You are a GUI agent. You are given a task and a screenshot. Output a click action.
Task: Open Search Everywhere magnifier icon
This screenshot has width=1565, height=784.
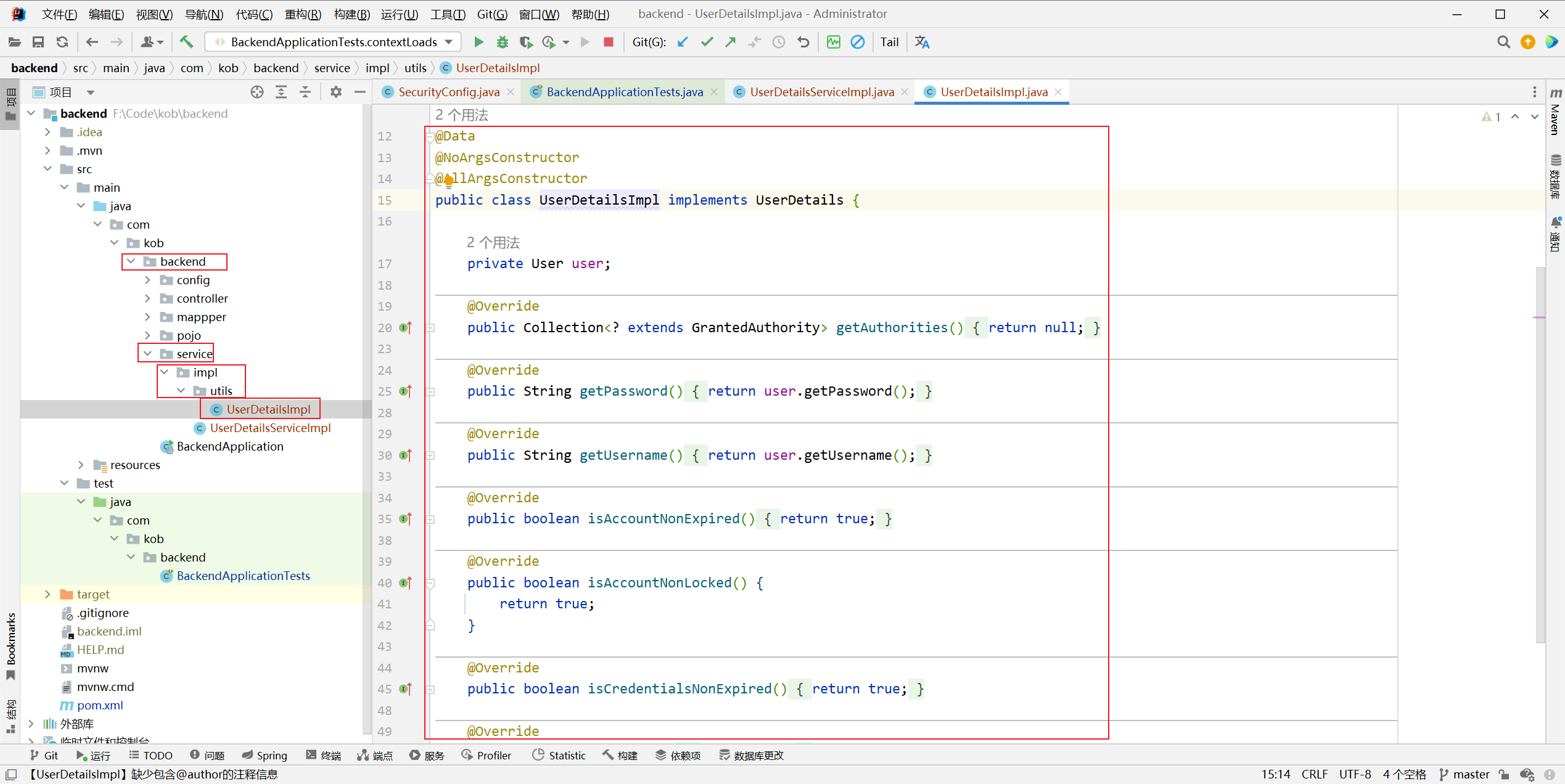1504,42
